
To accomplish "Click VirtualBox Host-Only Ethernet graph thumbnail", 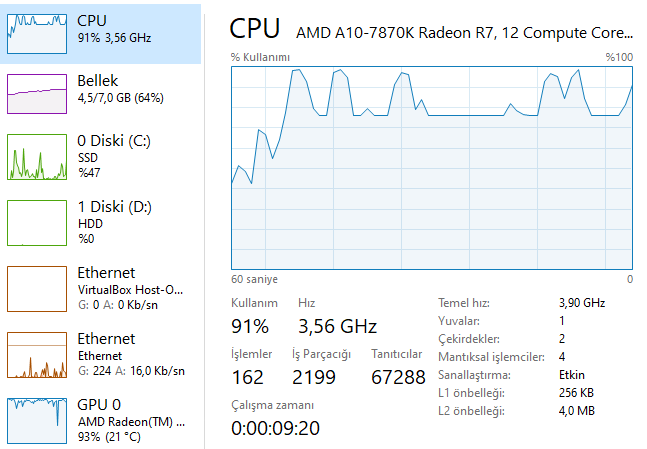I will tap(37, 288).
